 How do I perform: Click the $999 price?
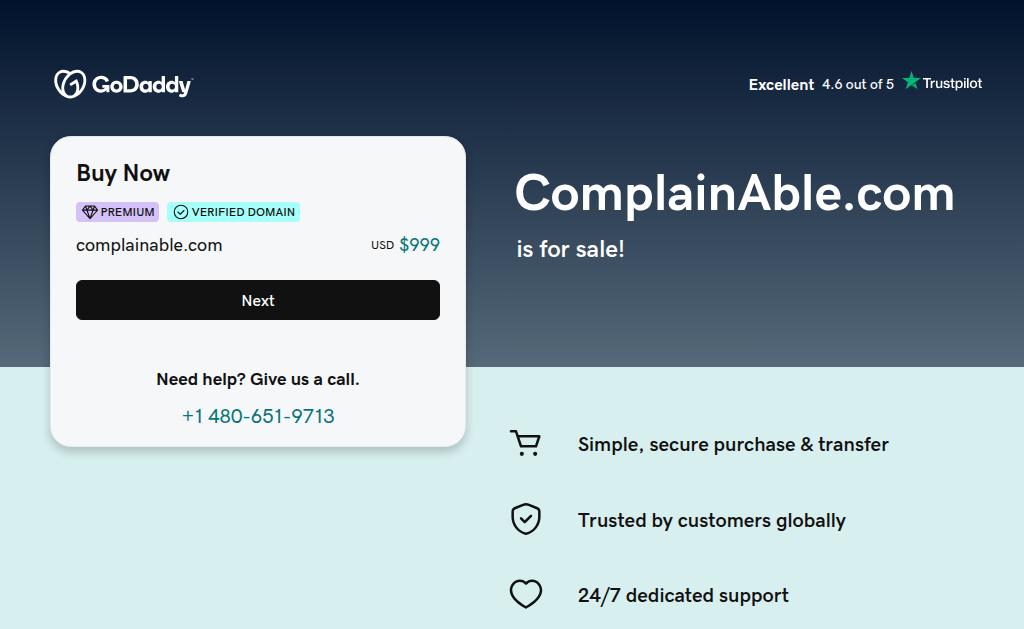419,245
